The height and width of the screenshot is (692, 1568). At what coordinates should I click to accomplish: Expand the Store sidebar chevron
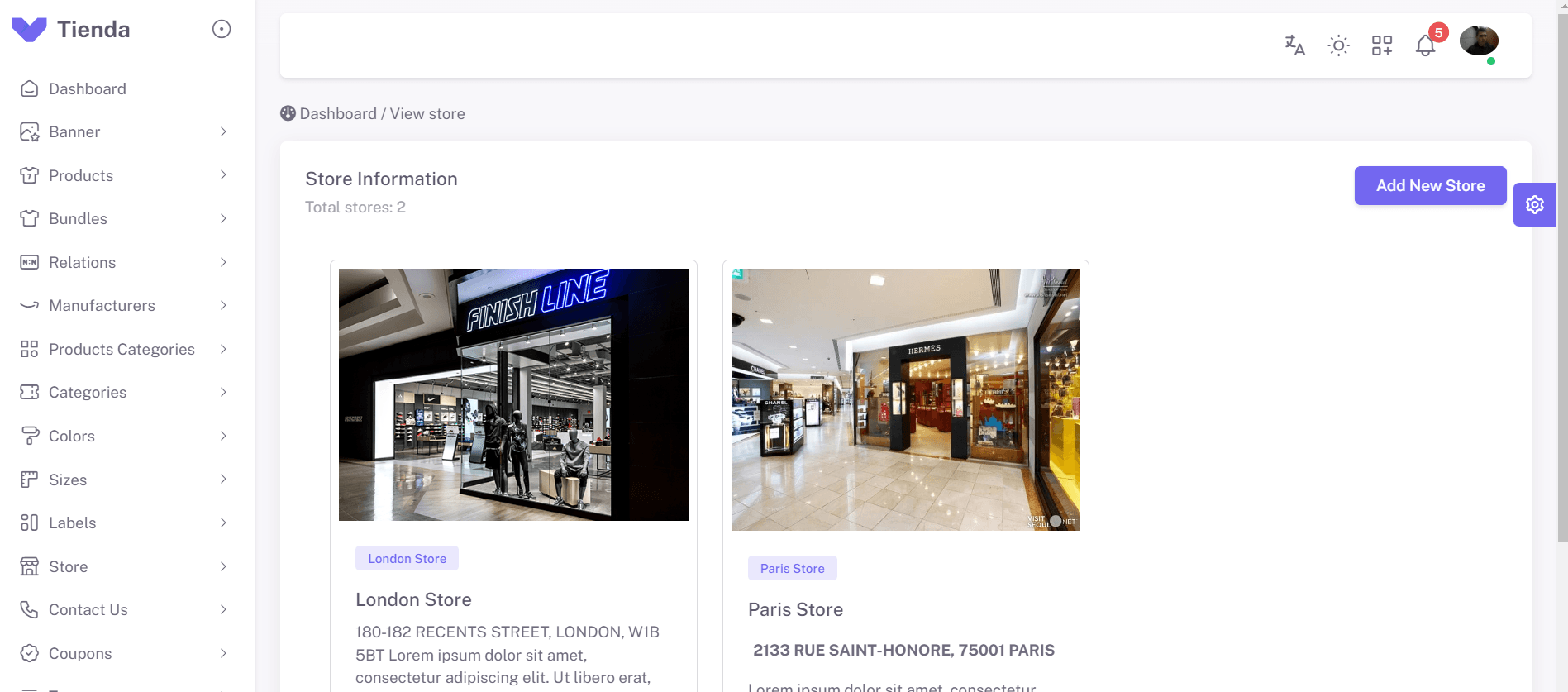pyautogui.click(x=223, y=566)
